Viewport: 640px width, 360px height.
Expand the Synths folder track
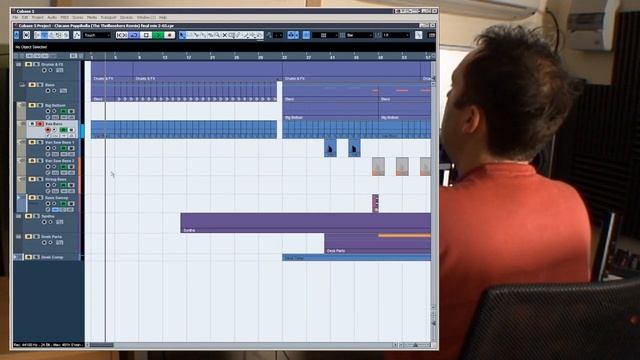(18, 216)
